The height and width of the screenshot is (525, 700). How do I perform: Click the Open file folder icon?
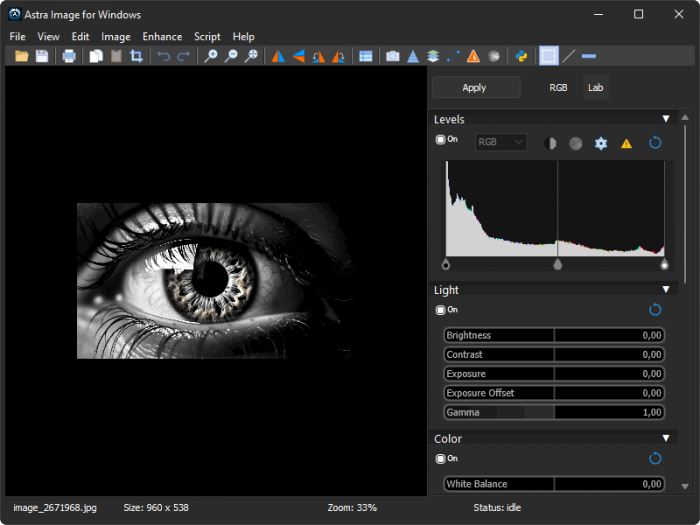(x=22, y=56)
